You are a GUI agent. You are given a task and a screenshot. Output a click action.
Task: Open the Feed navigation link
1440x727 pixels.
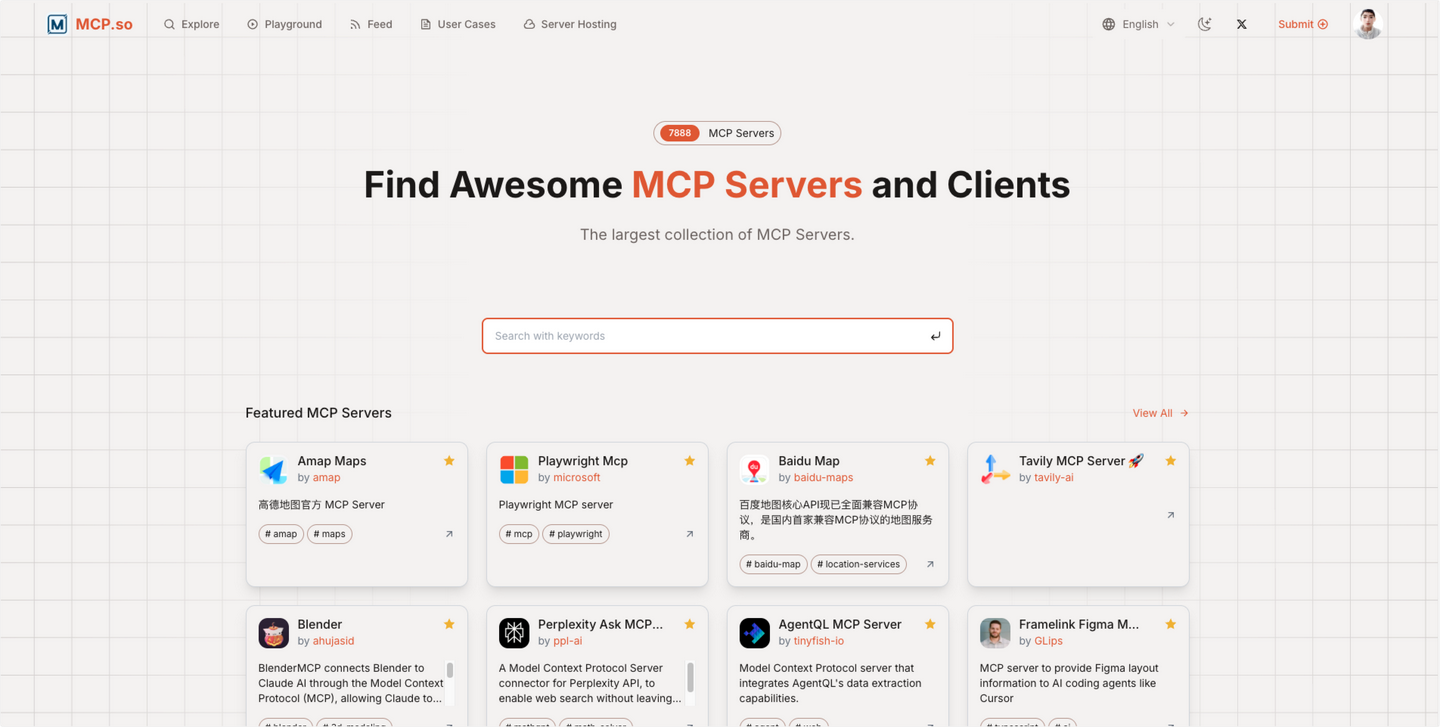click(x=371, y=24)
